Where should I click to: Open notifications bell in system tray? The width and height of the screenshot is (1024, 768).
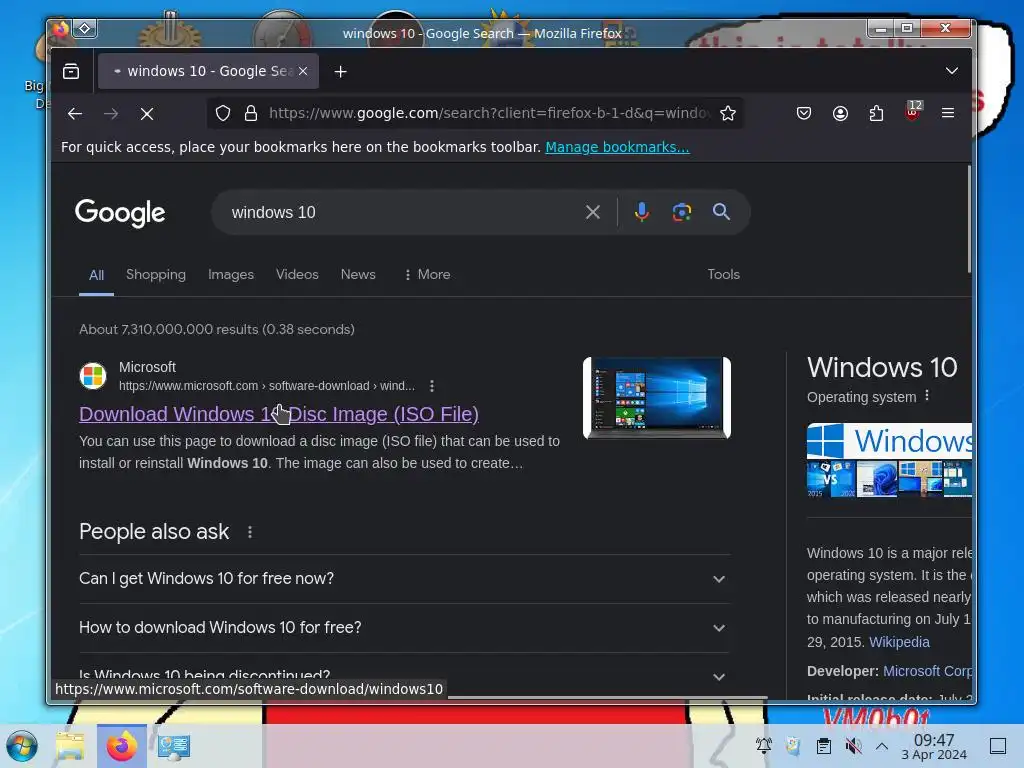[763, 745]
